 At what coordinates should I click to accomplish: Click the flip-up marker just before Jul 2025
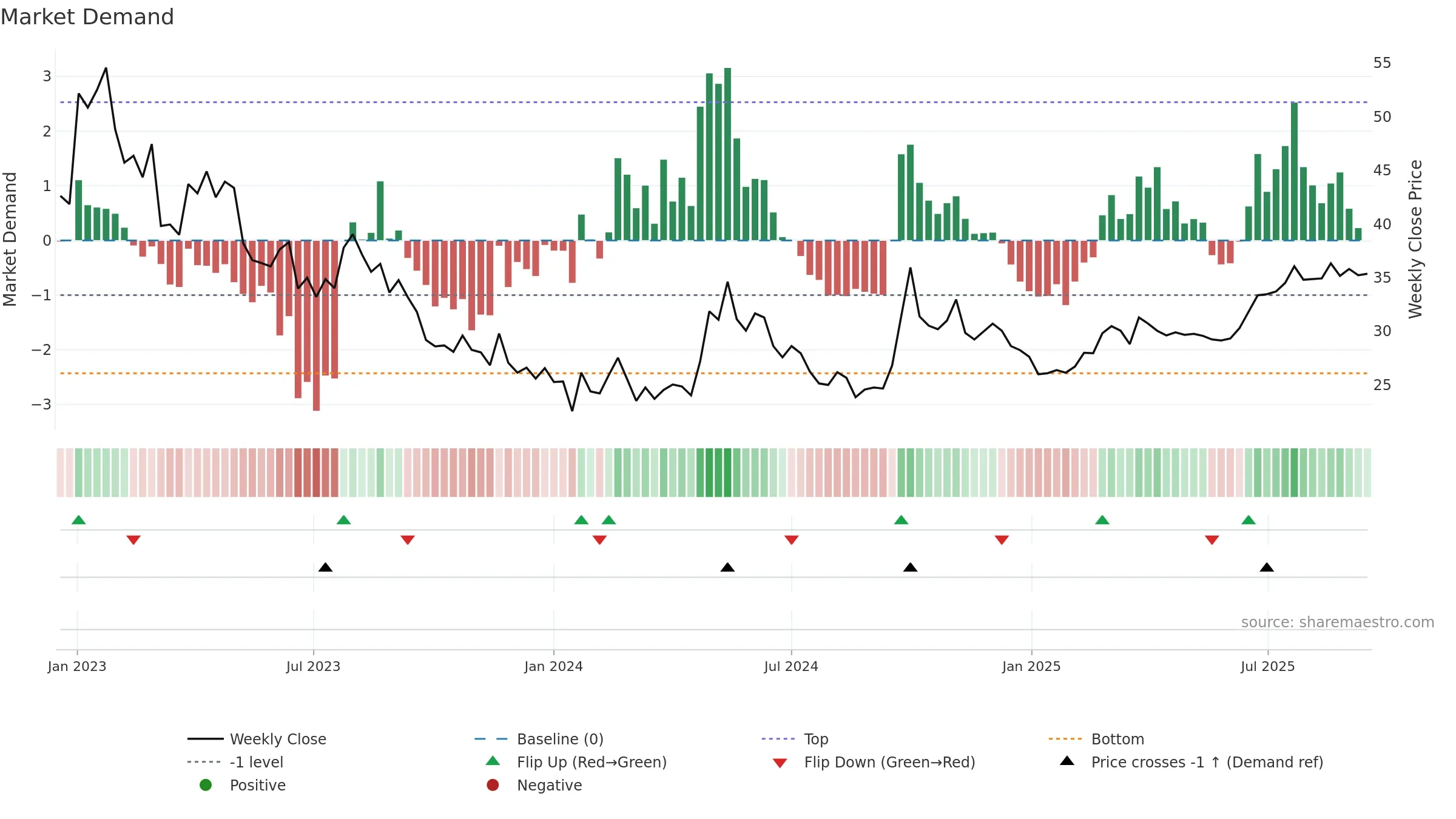point(1249,520)
